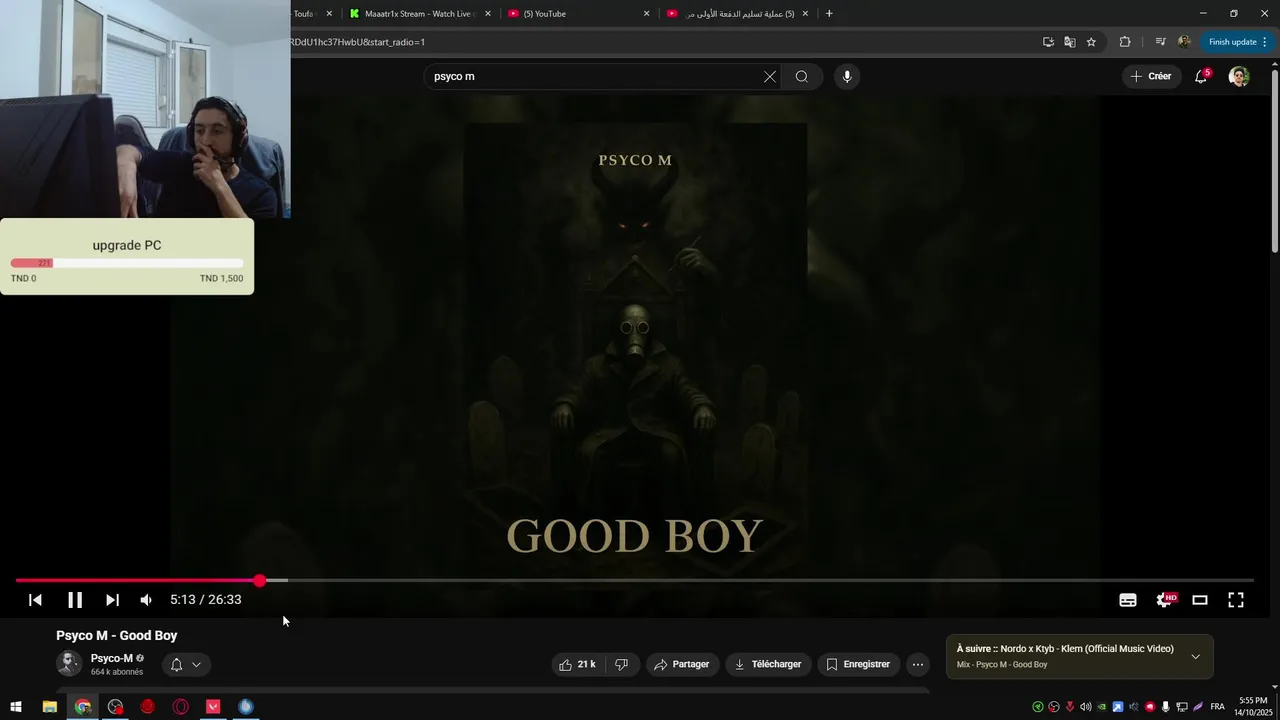Open Chrome extensions puzzle icon
This screenshot has width=1280, height=720.
pyautogui.click(x=1125, y=42)
